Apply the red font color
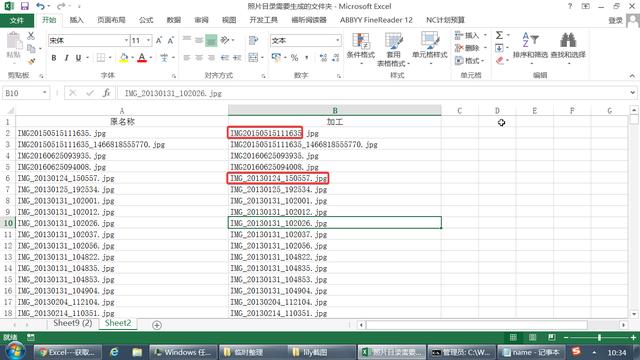The width and height of the screenshot is (640, 360). (x=142, y=58)
